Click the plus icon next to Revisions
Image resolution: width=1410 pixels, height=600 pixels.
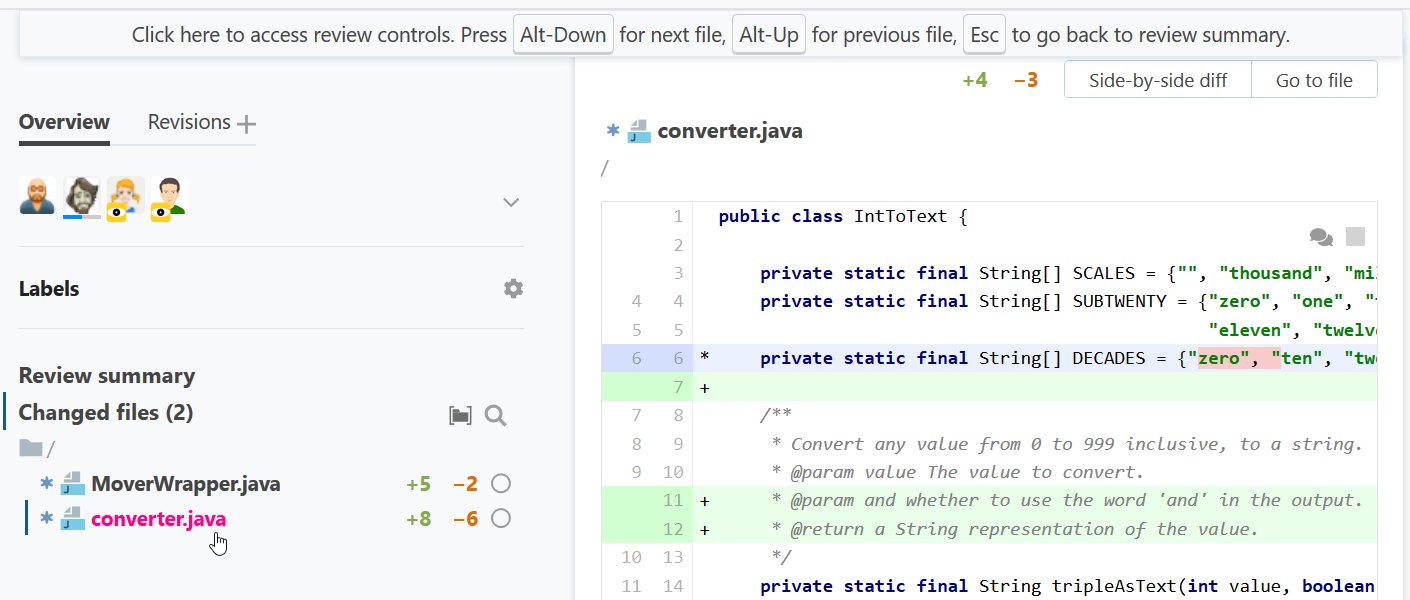coord(246,124)
